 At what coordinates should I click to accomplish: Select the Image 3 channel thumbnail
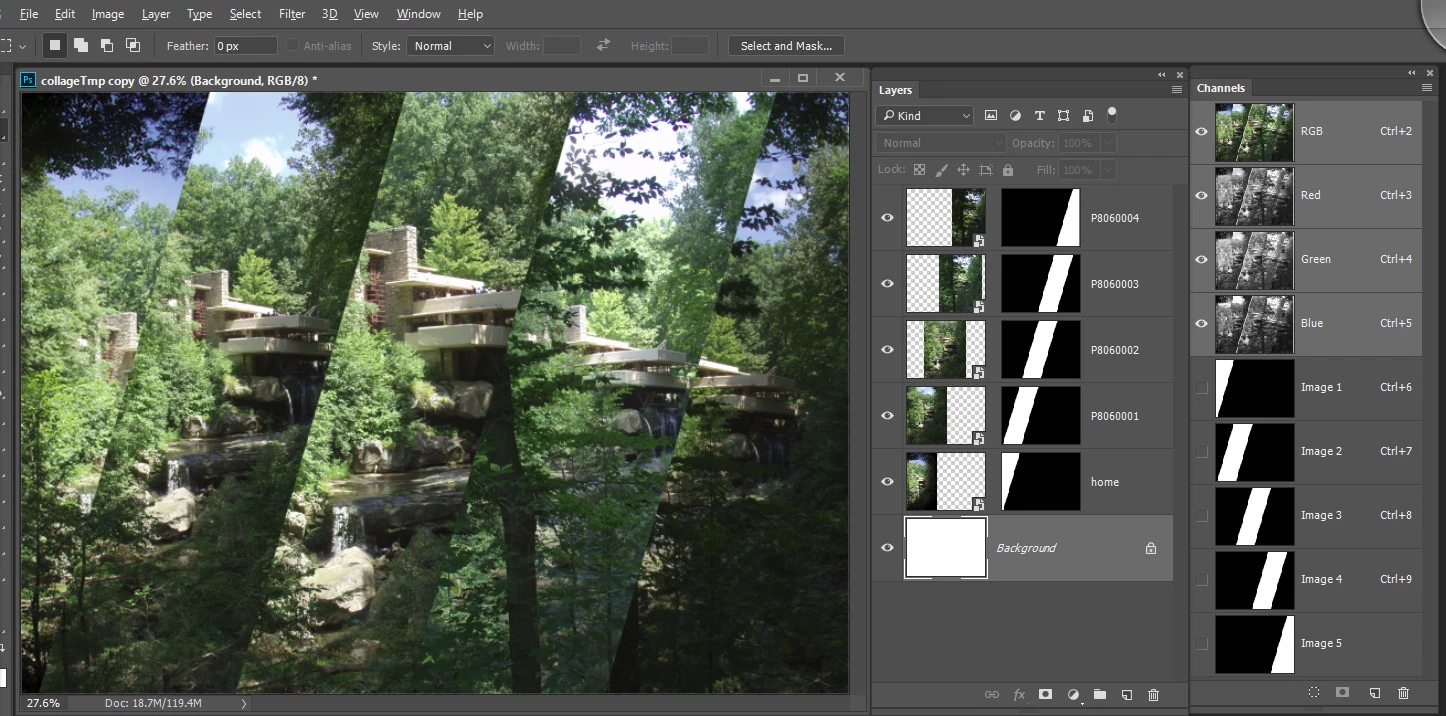pyautogui.click(x=1255, y=515)
